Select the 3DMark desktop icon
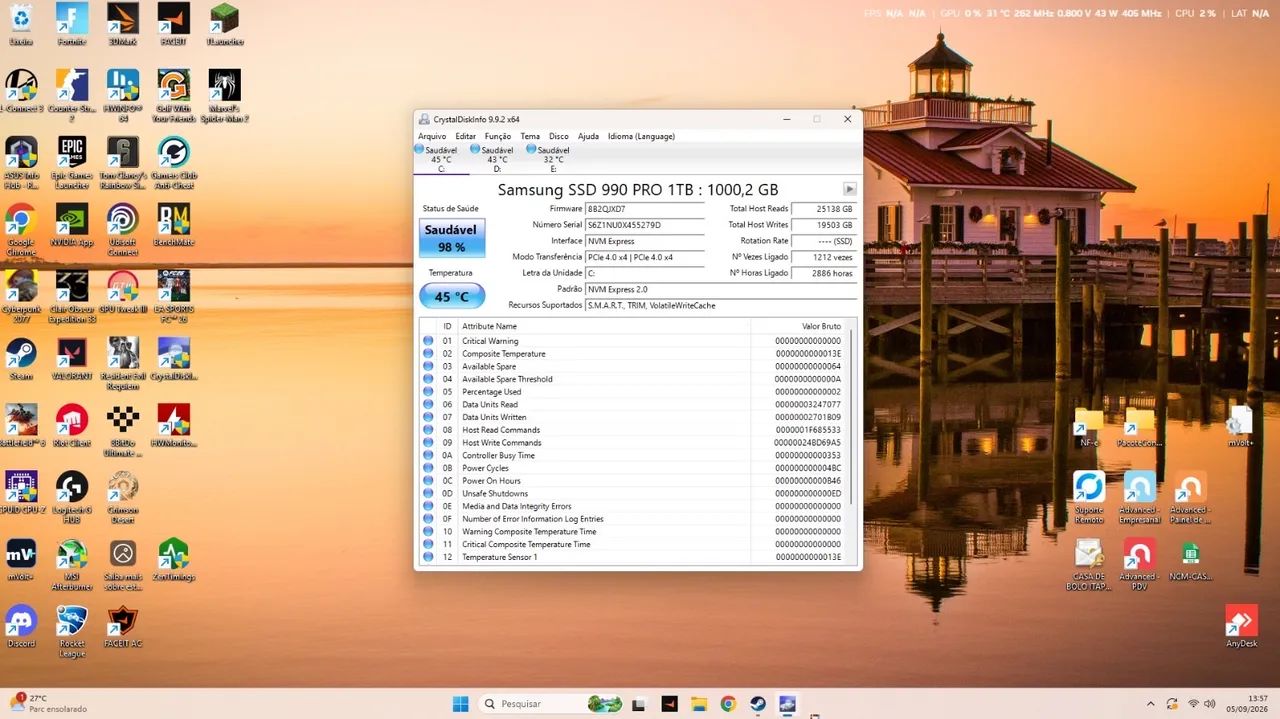 pos(123,25)
